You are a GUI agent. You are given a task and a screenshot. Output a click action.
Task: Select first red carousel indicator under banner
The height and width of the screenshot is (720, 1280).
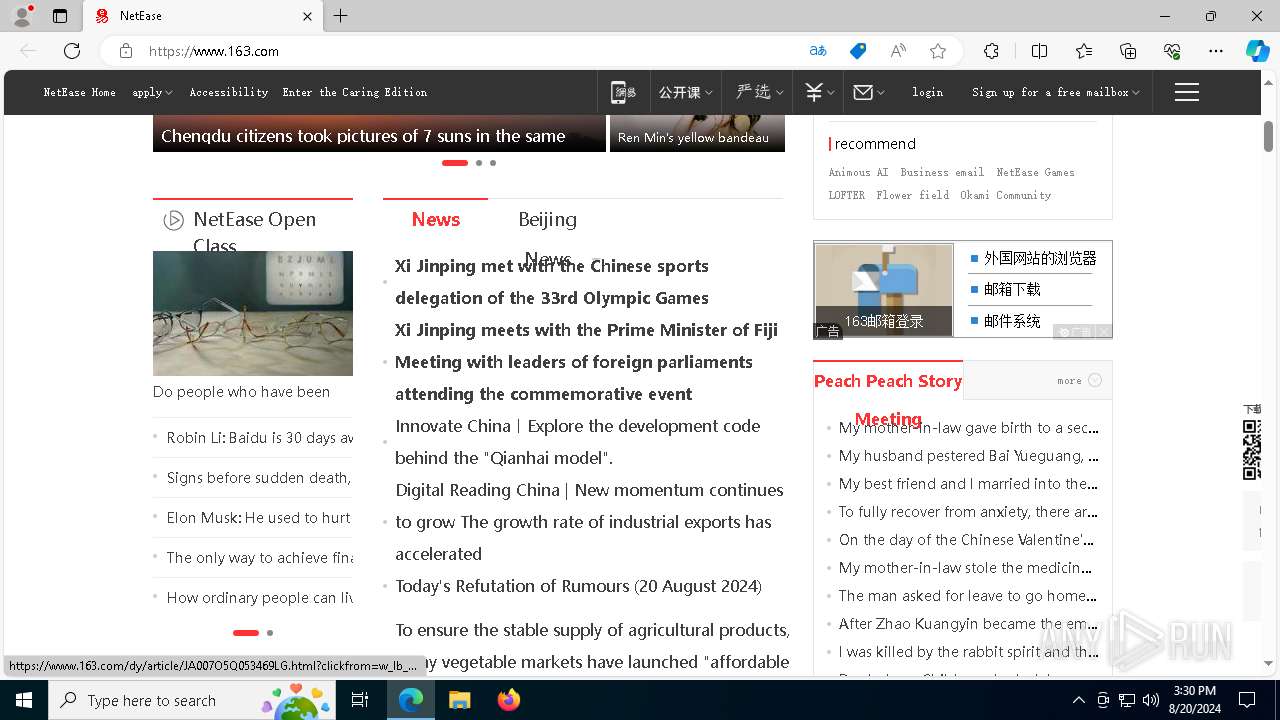pos(455,162)
